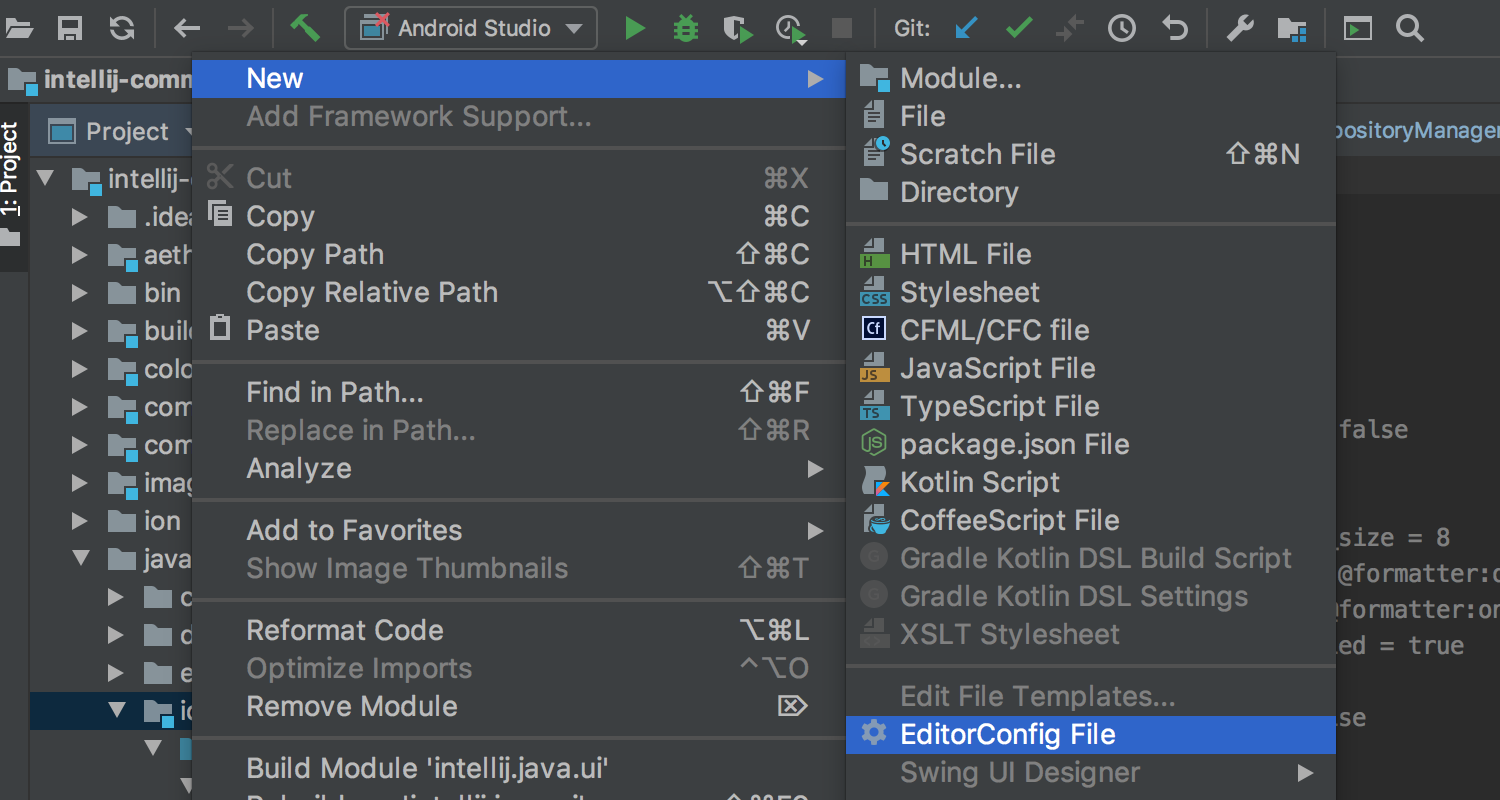Expand the bin folder arrow
This screenshot has height=800, width=1500.
(x=80, y=293)
